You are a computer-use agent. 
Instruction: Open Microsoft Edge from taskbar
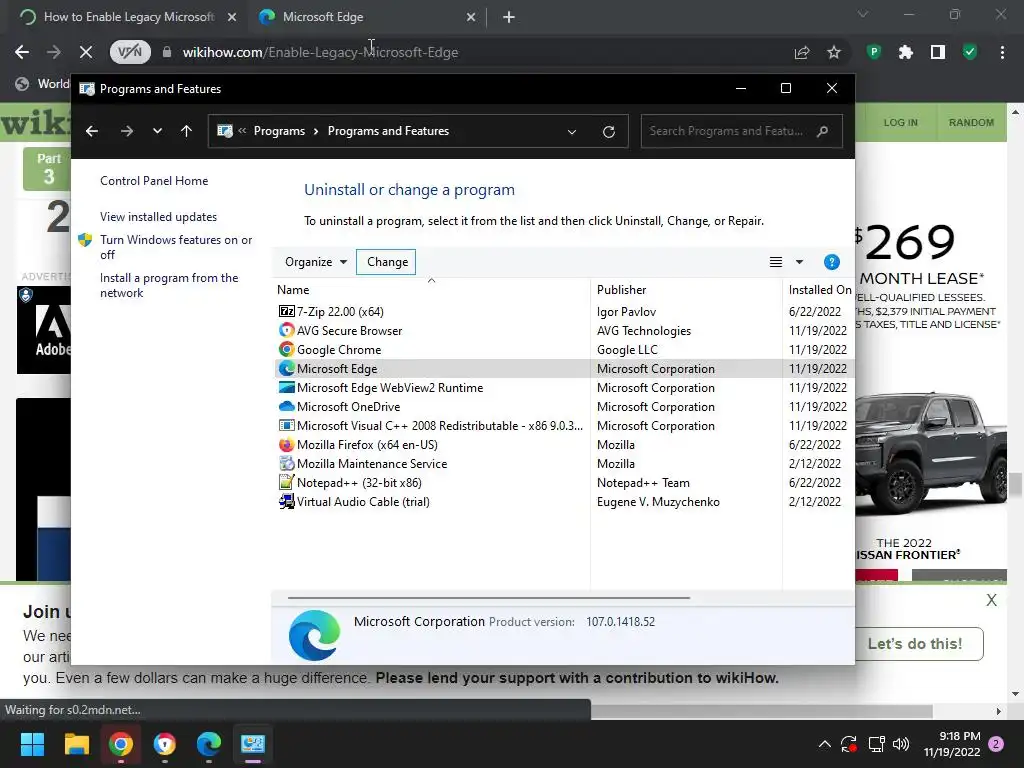tap(209, 744)
